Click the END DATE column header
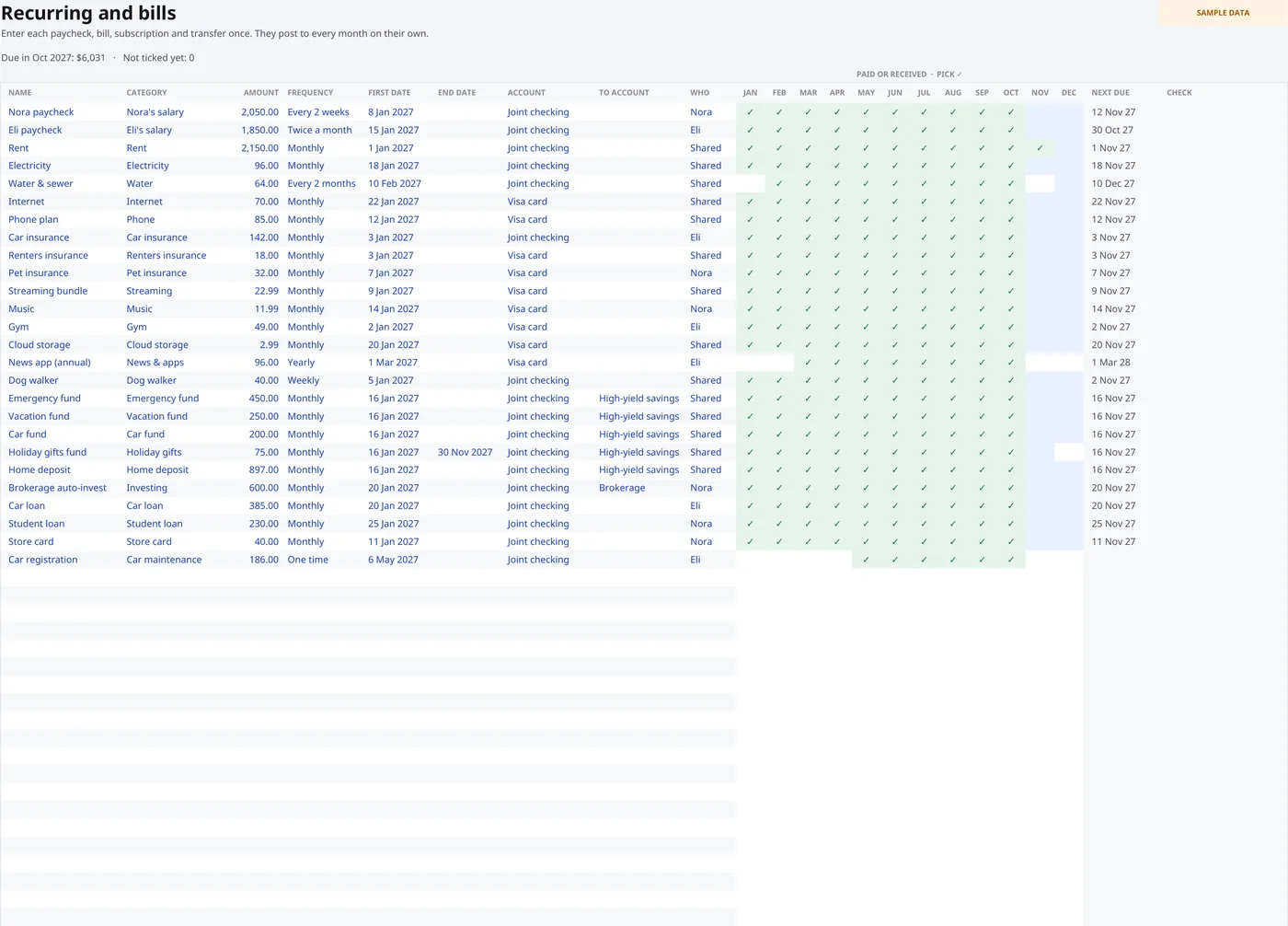Screen dimensions: 1288x926 [x=457, y=93]
